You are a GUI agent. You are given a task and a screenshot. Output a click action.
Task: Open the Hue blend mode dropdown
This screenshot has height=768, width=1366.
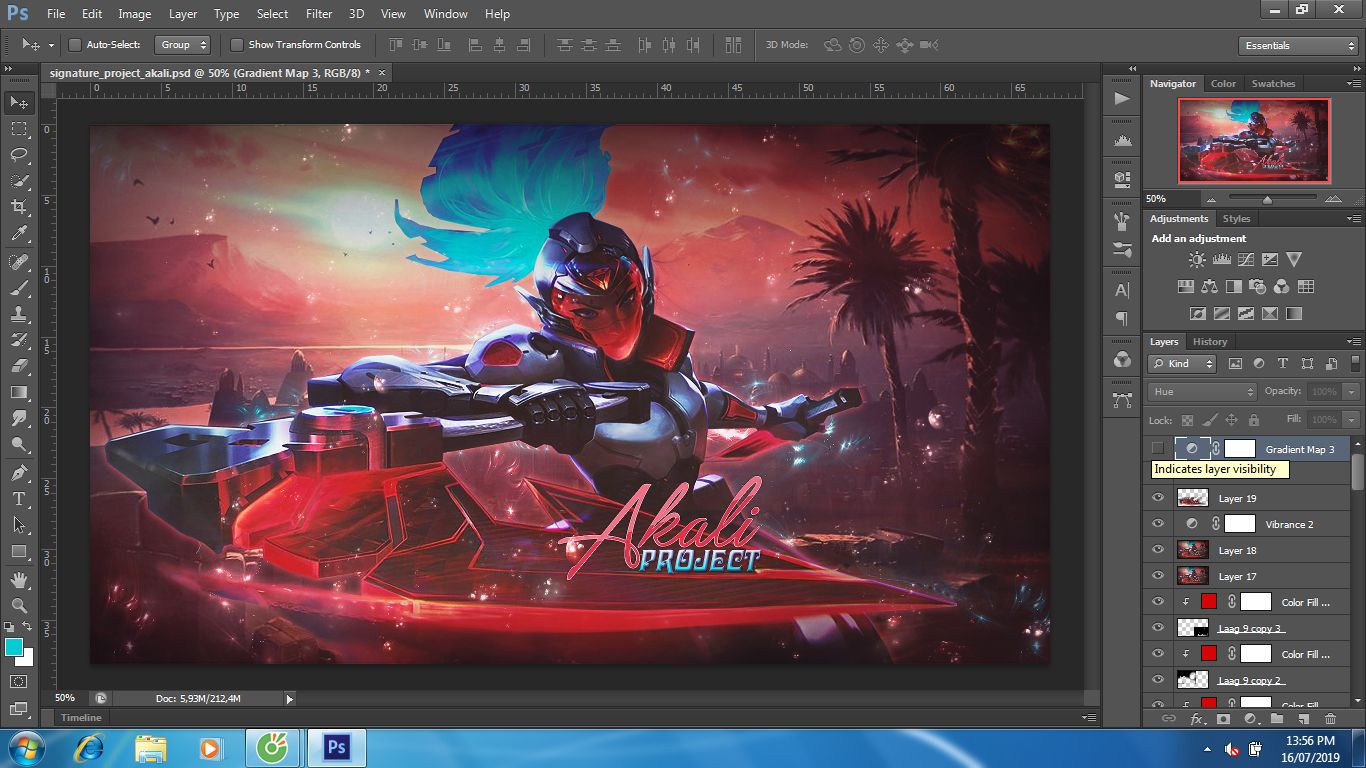(x=1202, y=392)
